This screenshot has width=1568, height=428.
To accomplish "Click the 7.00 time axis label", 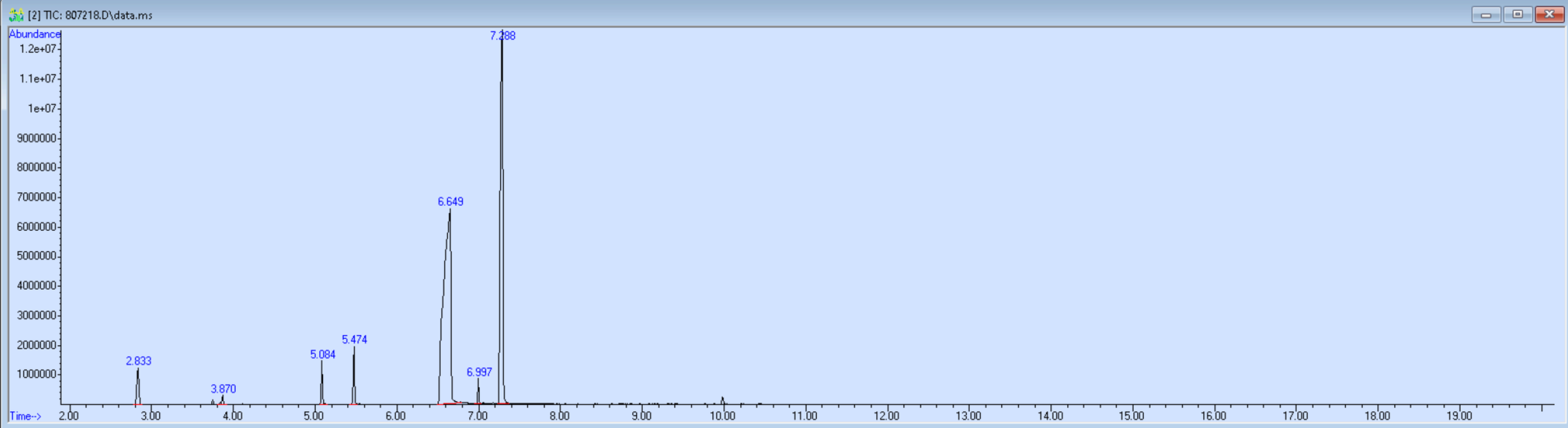I will tap(478, 415).
